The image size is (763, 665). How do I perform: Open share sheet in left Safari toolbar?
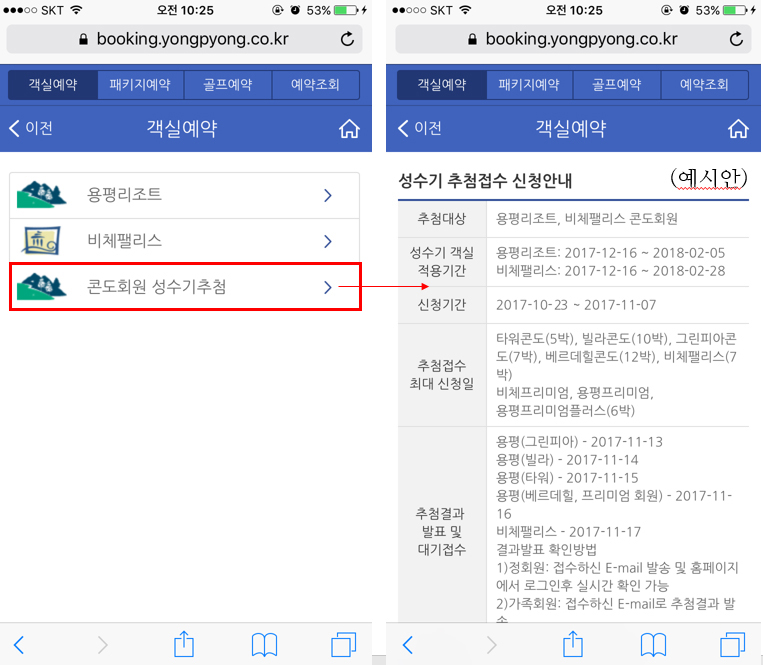184,644
